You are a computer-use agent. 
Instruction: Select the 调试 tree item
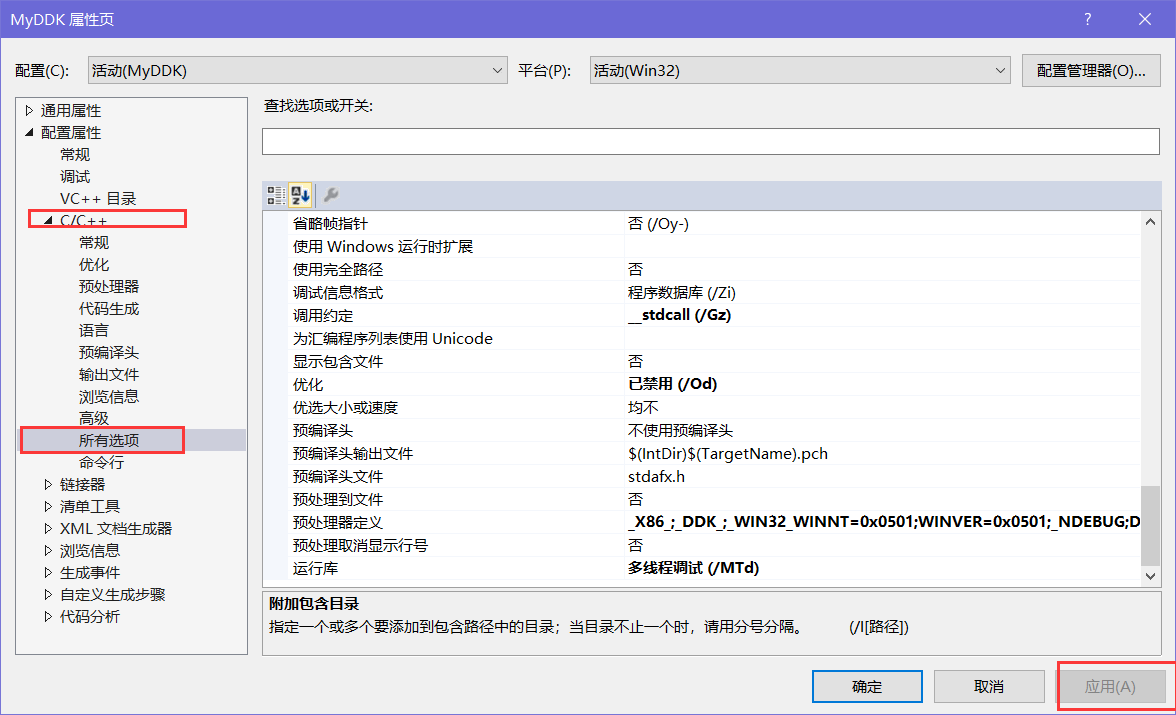point(75,176)
